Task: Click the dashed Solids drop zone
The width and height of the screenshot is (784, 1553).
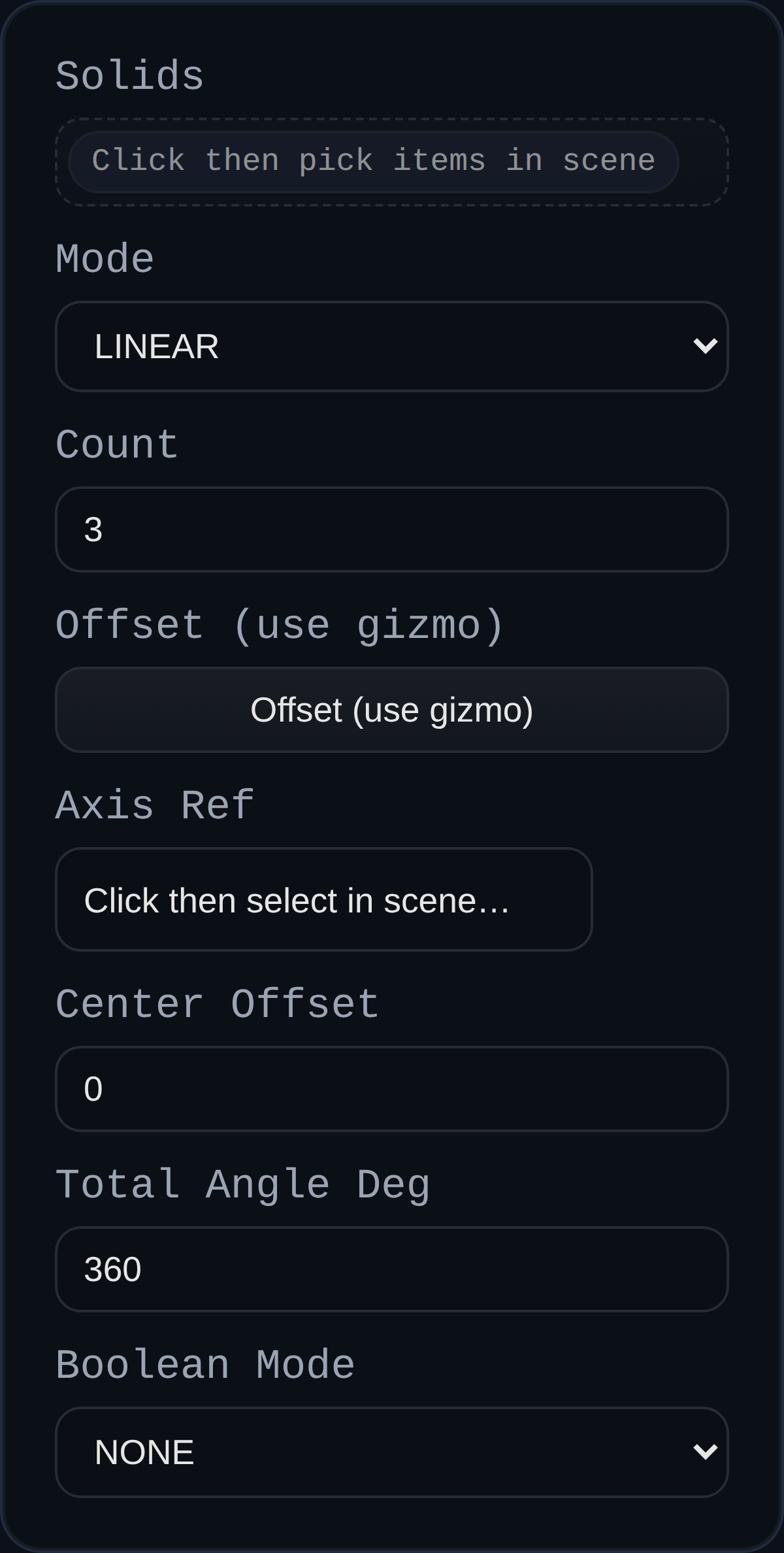Action: click(392, 160)
